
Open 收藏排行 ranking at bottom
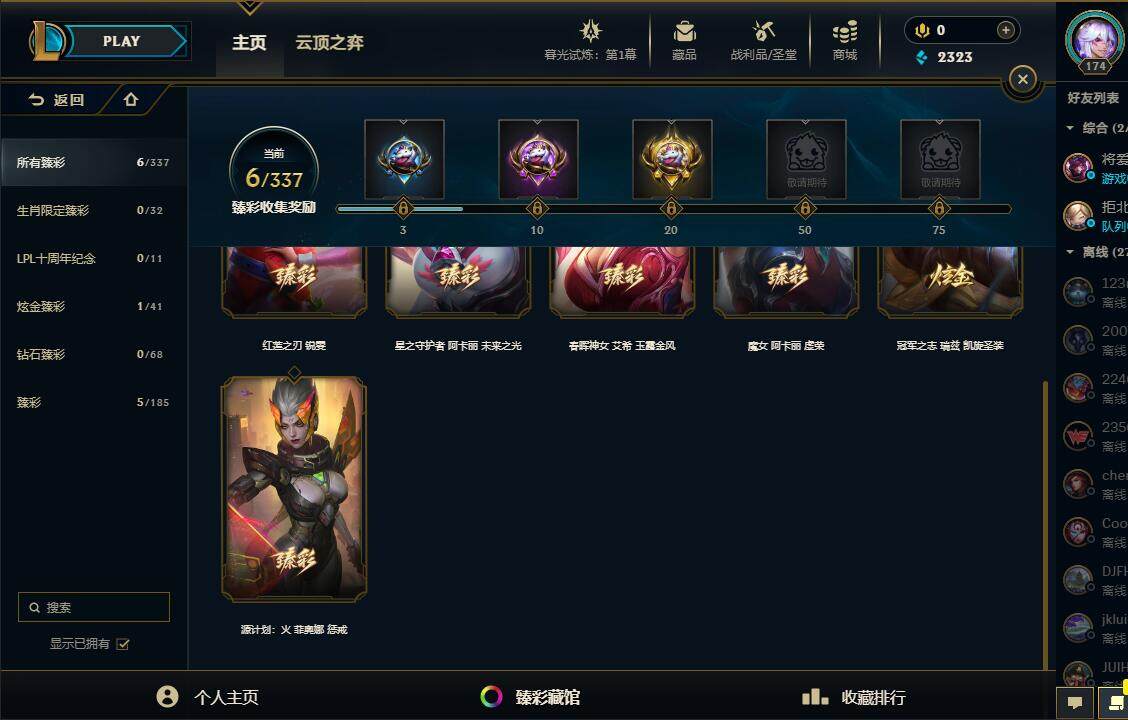coord(853,697)
